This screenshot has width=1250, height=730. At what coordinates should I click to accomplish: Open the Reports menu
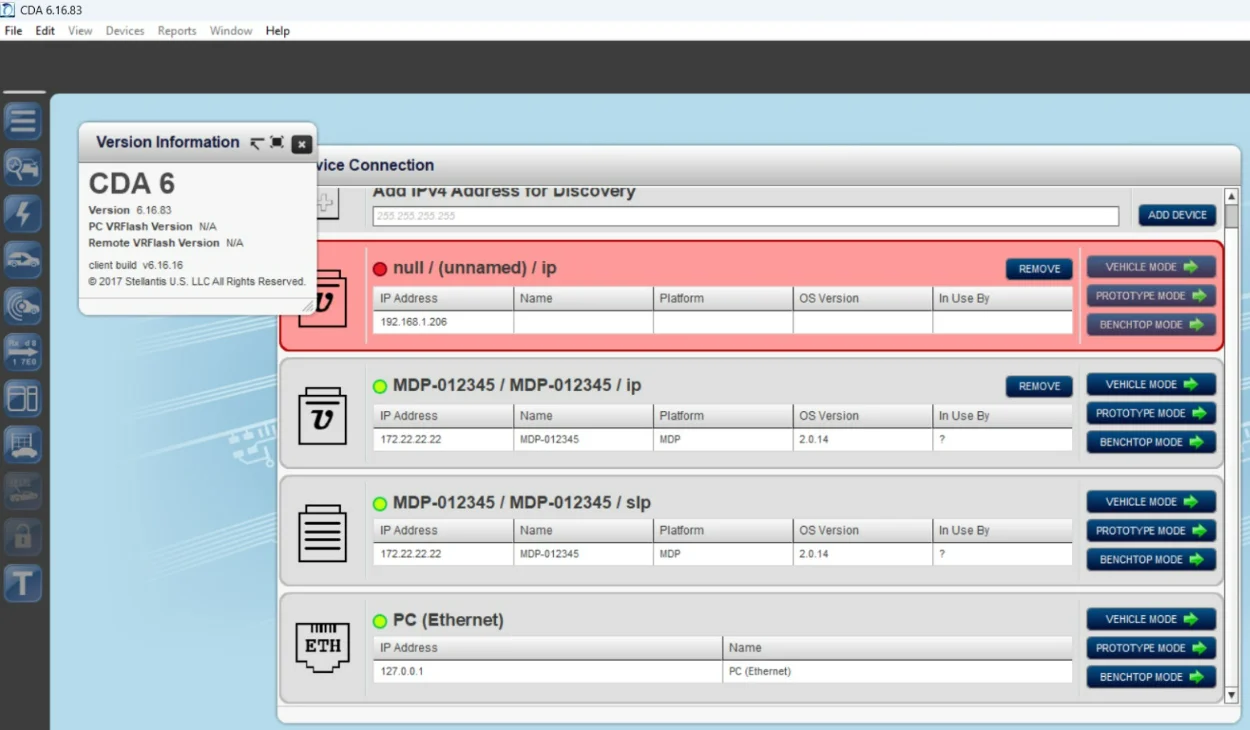pyautogui.click(x=177, y=31)
